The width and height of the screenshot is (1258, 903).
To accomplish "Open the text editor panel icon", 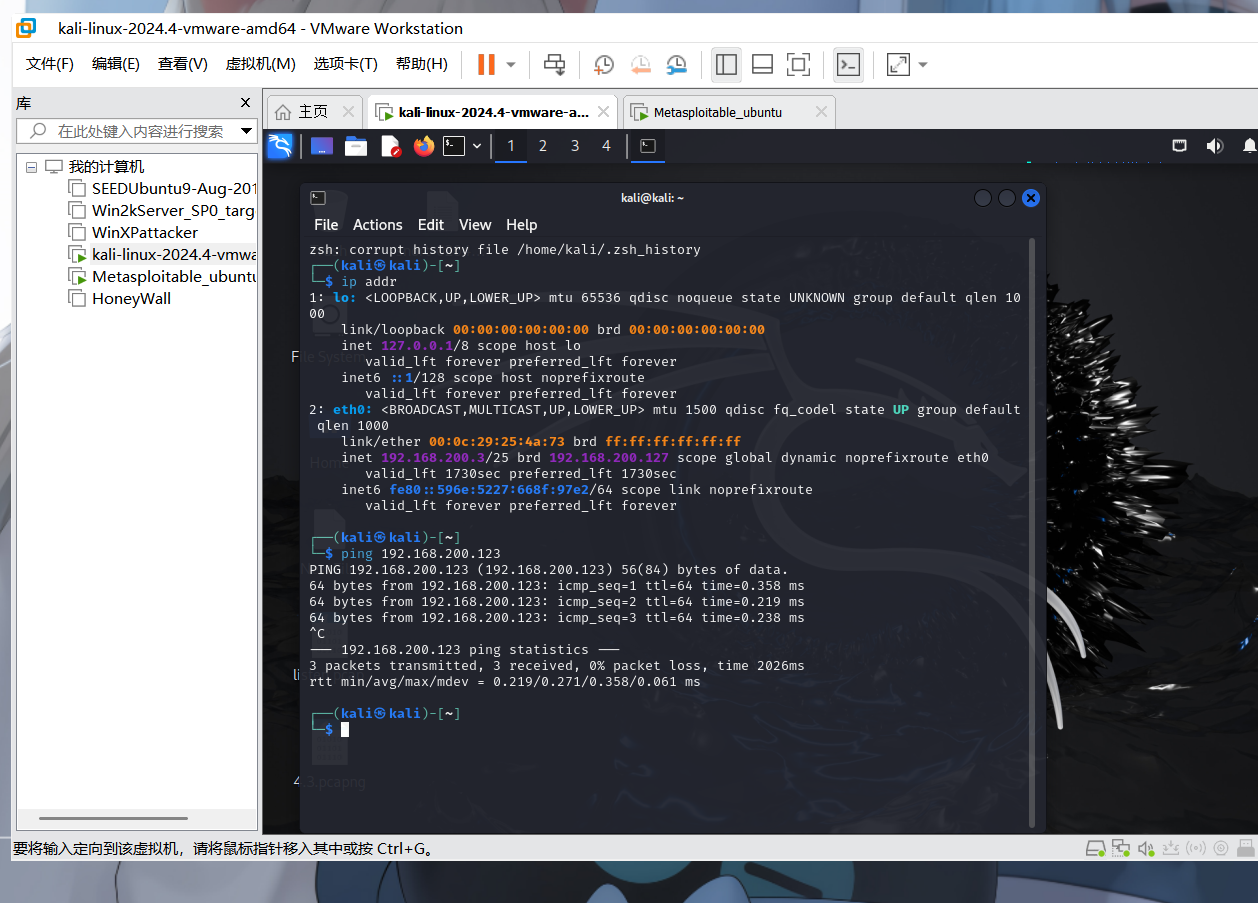I will (390, 146).
